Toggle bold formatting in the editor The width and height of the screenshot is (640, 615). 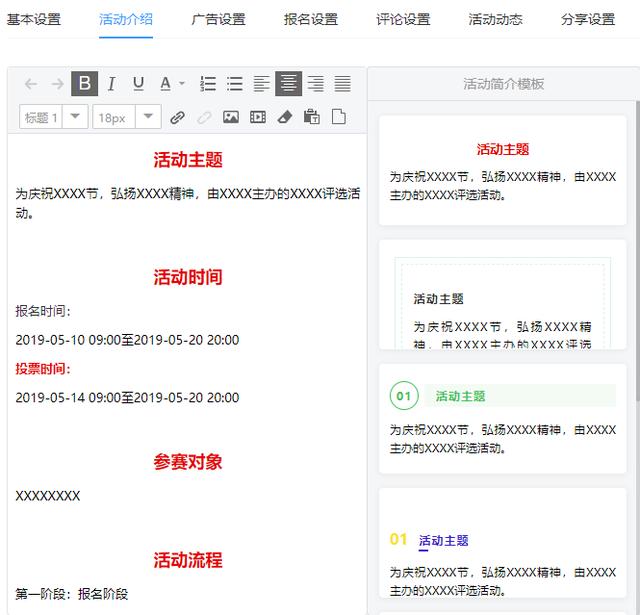[85, 84]
